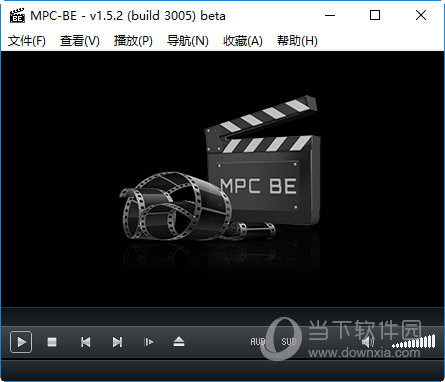Open file with the eject icon
The width and height of the screenshot is (445, 382).
(179, 342)
